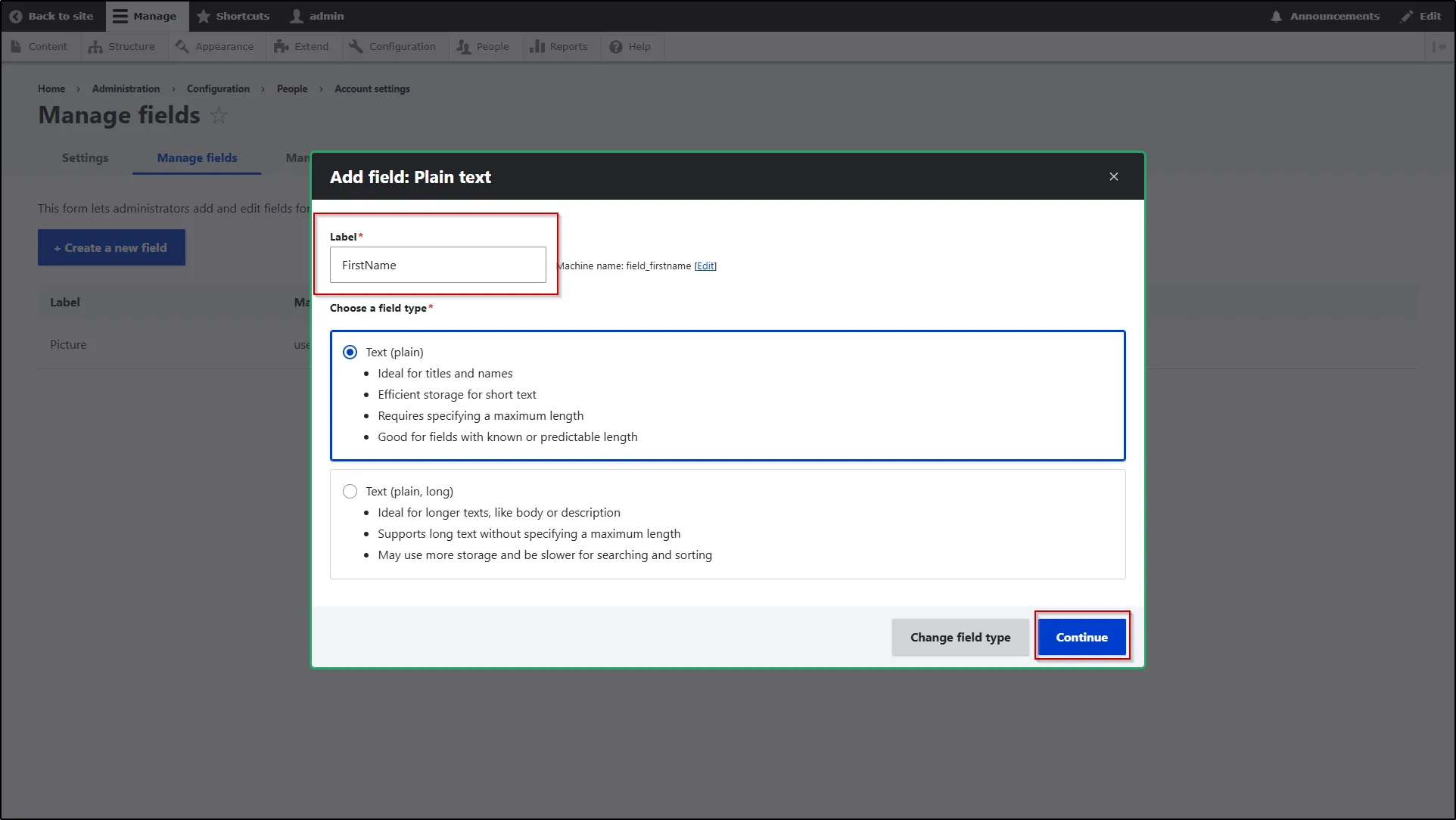Click the Edit link beside machine name
Image resolution: width=1456 pixels, height=820 pixels.
click(x=705, y=266)
